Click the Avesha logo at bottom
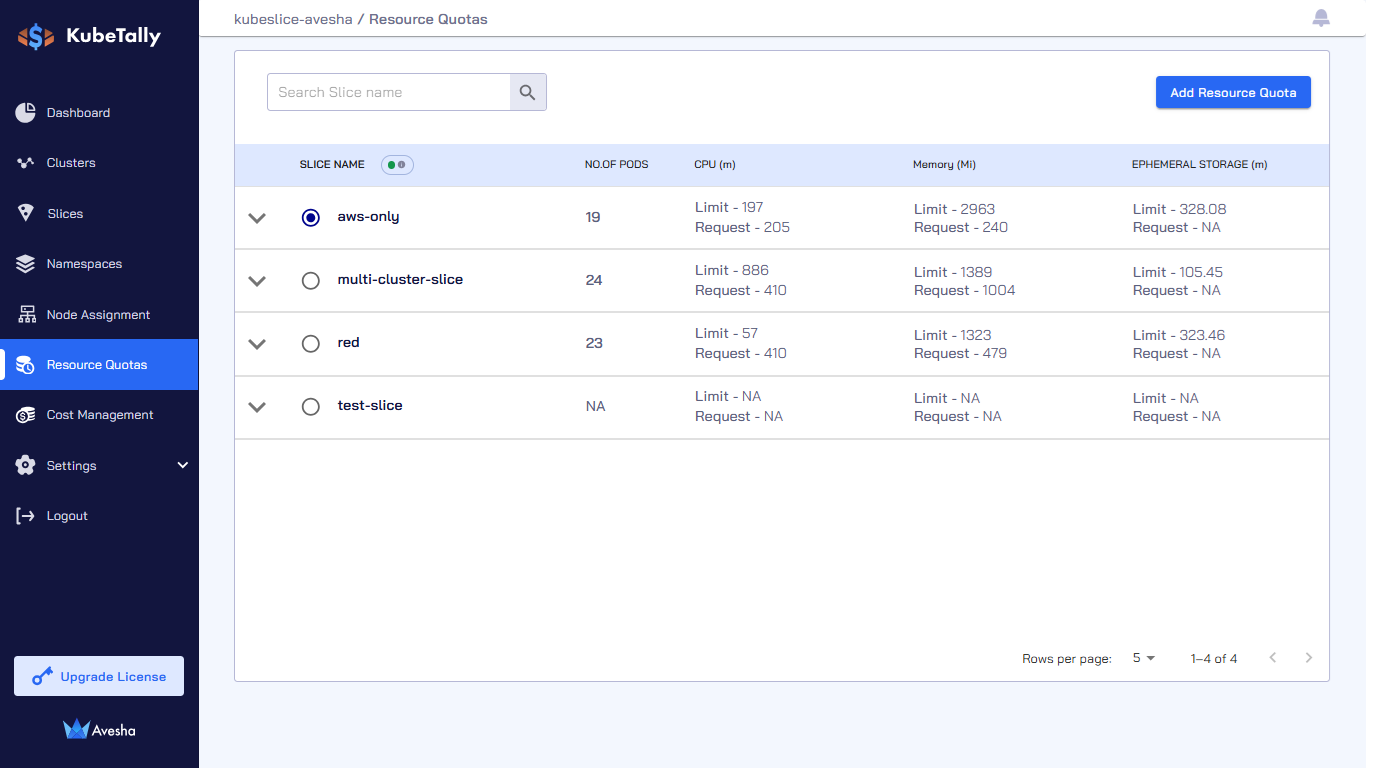Viewport: 1375px width, 782px height. pyautogui.click(x=99, y=729)
